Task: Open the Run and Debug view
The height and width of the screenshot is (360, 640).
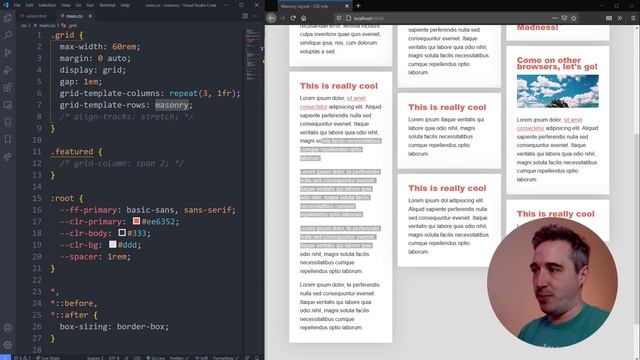Action: click(x=7, y=70)
